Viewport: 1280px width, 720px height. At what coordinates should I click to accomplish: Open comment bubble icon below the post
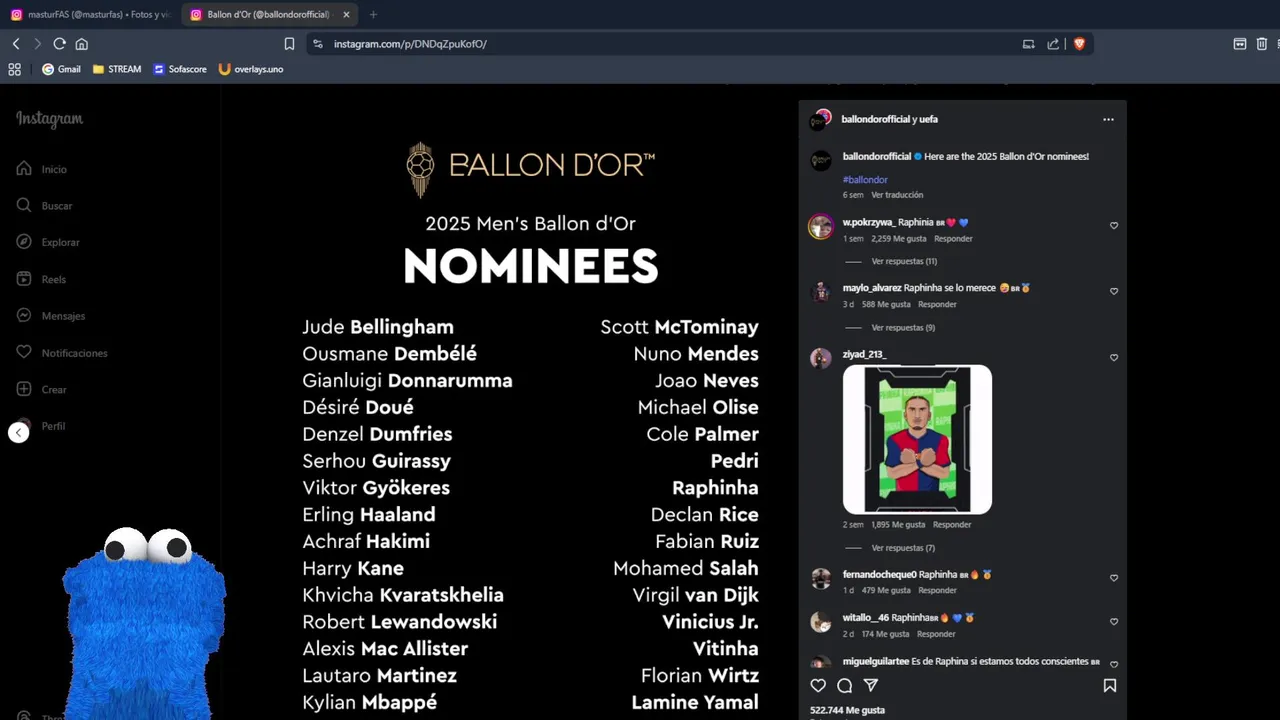click(844, 685)
